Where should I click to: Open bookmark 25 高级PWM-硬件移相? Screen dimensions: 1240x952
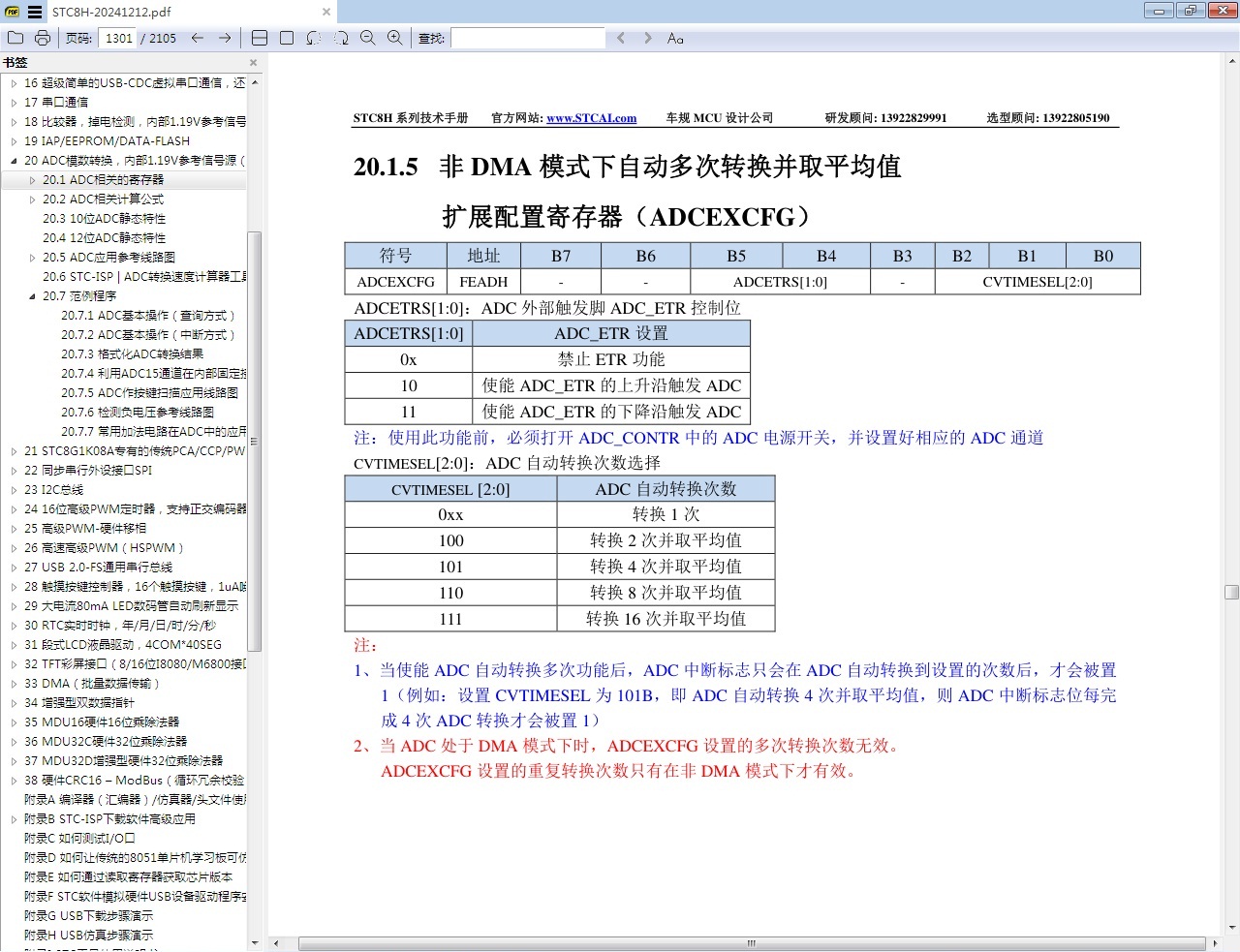pos(85,529)
